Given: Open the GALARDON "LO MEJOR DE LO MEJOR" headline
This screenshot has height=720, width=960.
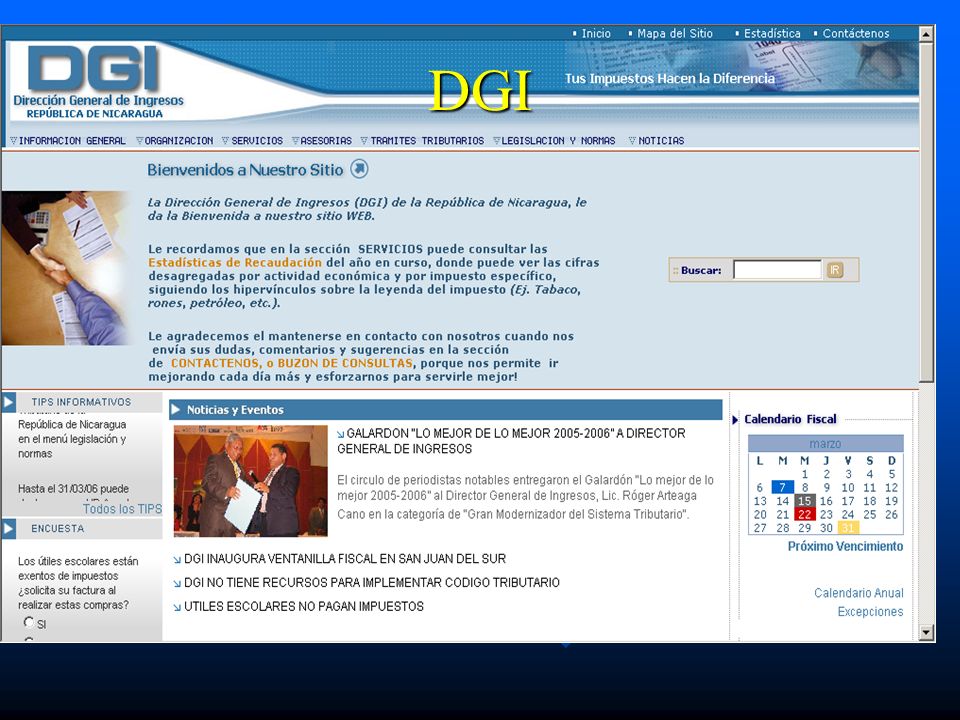Looking at the screenshot, I should pyautogui.click(x=511, y=441).
